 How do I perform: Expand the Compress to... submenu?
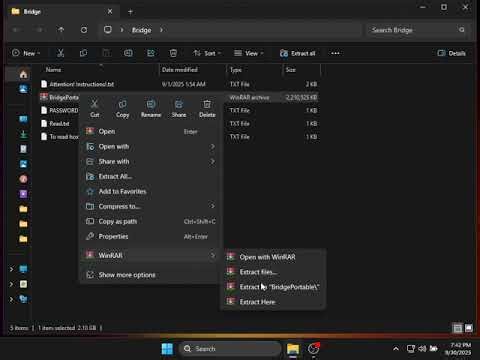pos(150,207)
